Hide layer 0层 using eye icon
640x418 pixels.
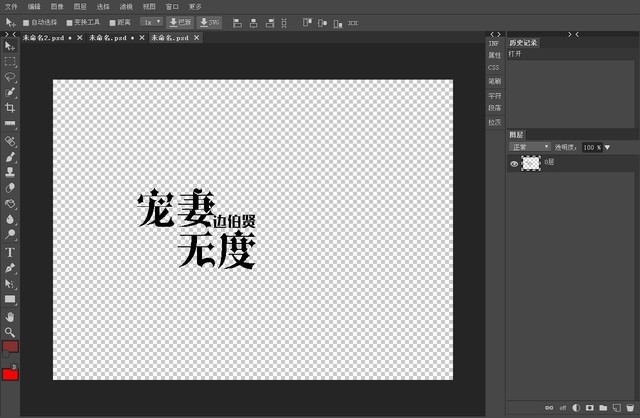514,162
